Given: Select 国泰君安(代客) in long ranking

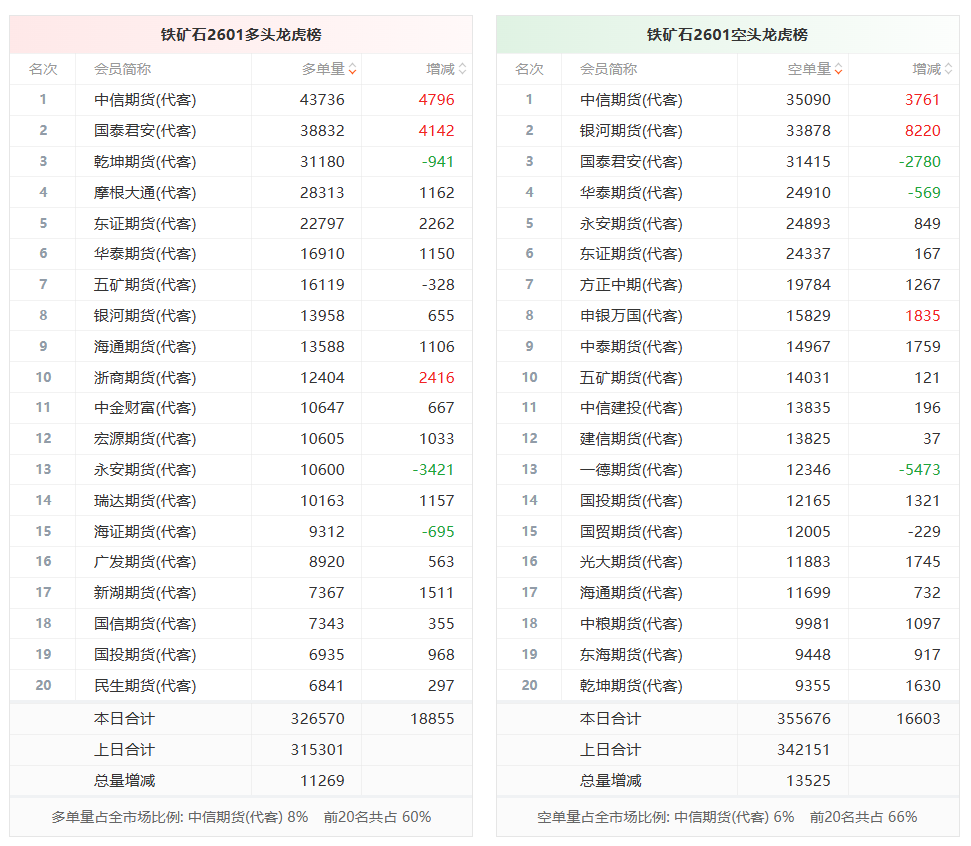Looking at the screenshot, I should (145, 131).
